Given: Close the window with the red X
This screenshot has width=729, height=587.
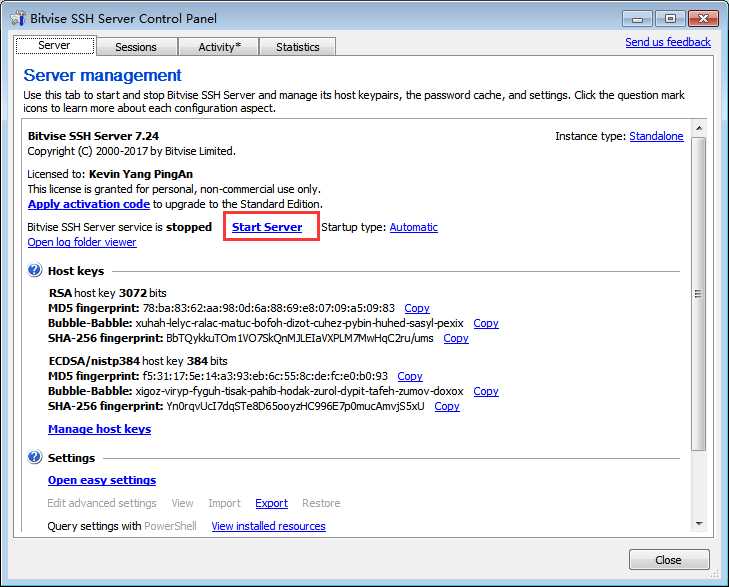Looking at the screenshot, I should 703,19.
